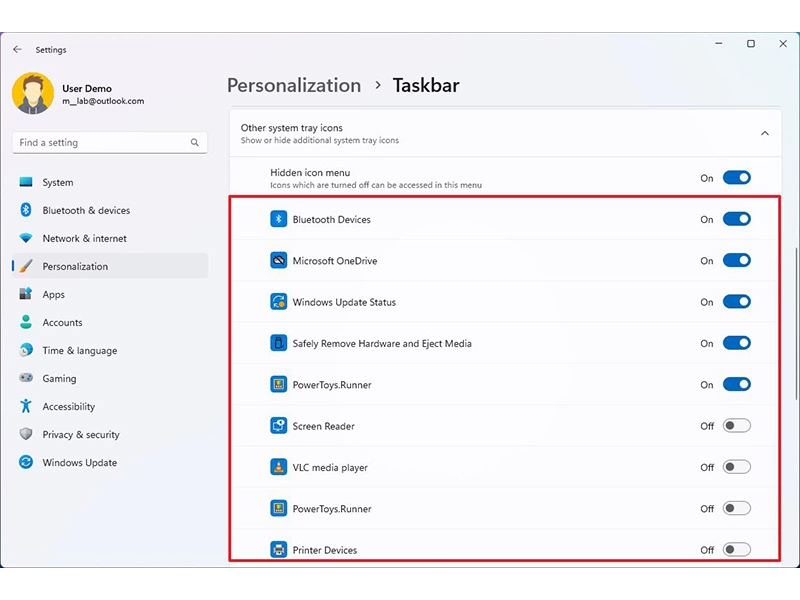Turn on the Printer Devices switch
800x600 pixels.
click(x=737, y=549)
